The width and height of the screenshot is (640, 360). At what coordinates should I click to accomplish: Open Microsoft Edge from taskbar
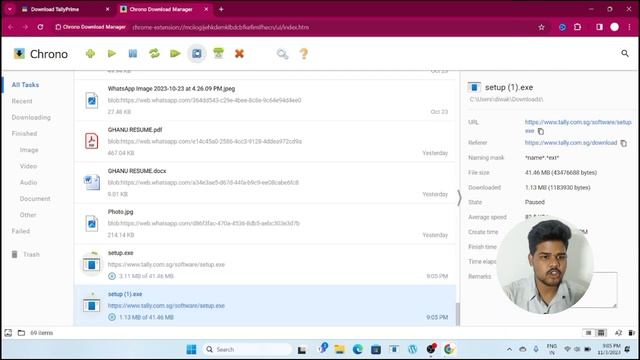(x=358, y=349)
